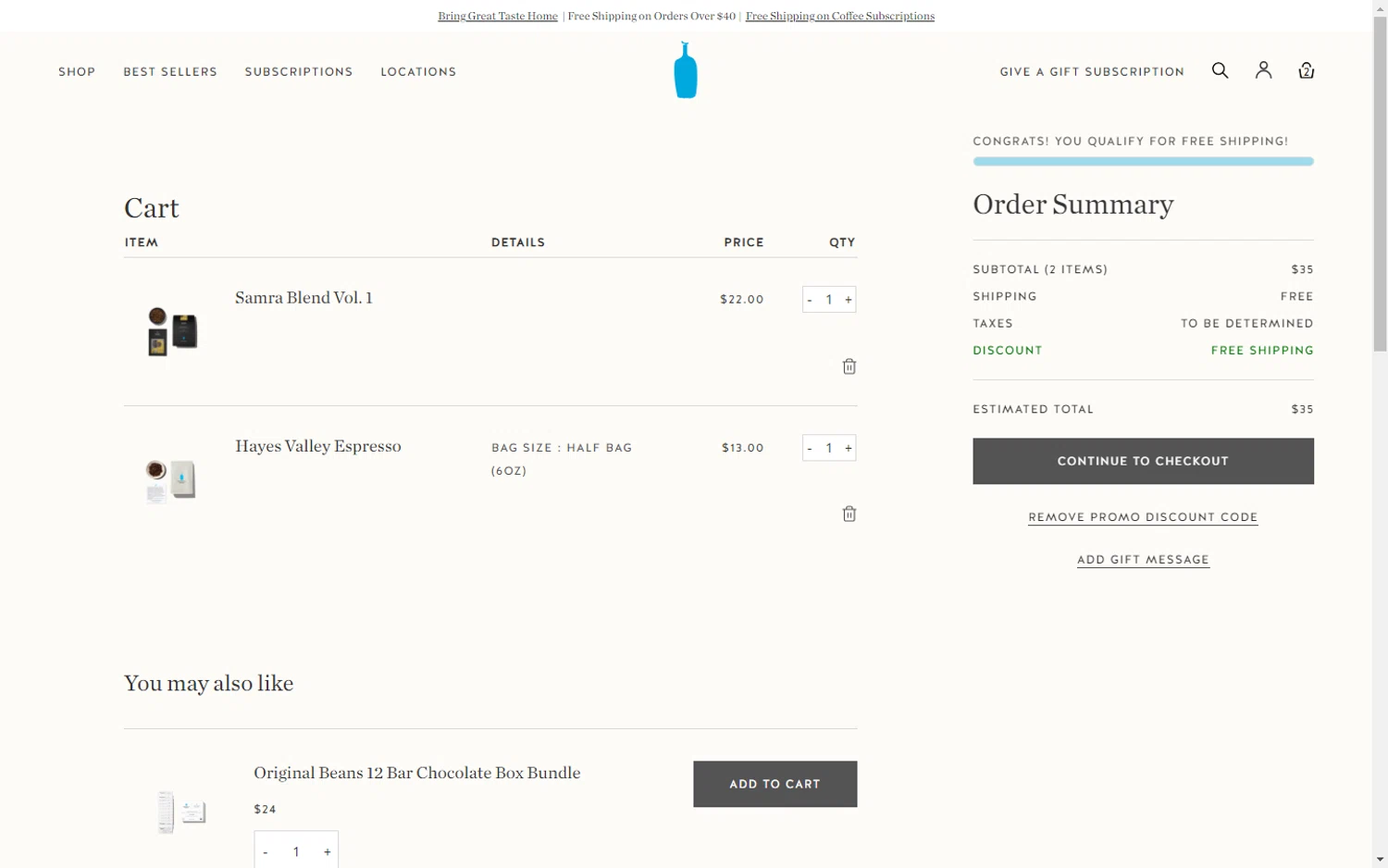The image size is (1388, 868).
Task: Open the Subscriptions menu
Action: [x=299, y=71]
